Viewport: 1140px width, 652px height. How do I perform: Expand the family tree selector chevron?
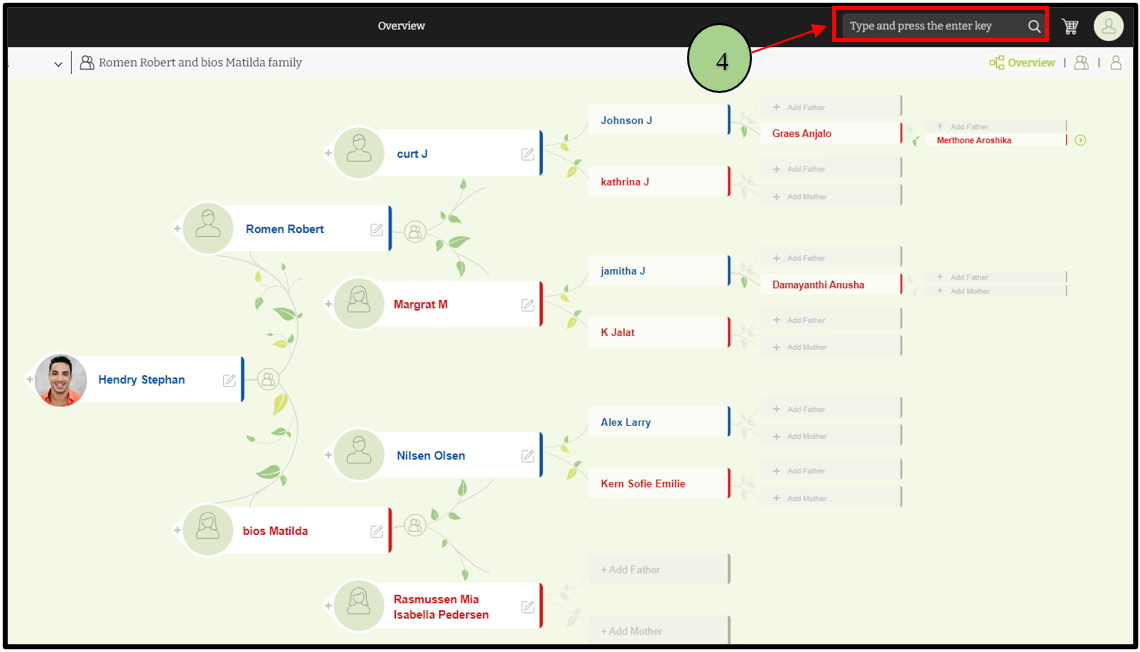click(x=58, y=64)
